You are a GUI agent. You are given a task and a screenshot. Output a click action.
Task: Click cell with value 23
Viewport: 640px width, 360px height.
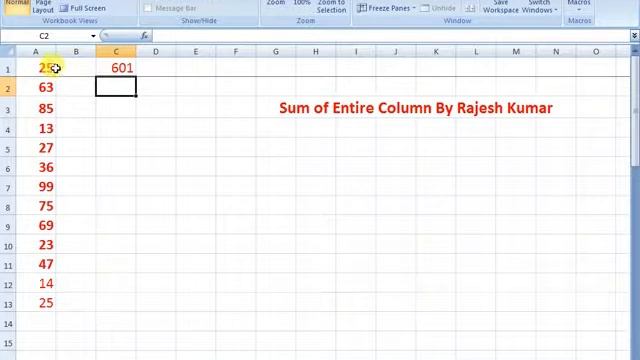click(x=36, y=245)
